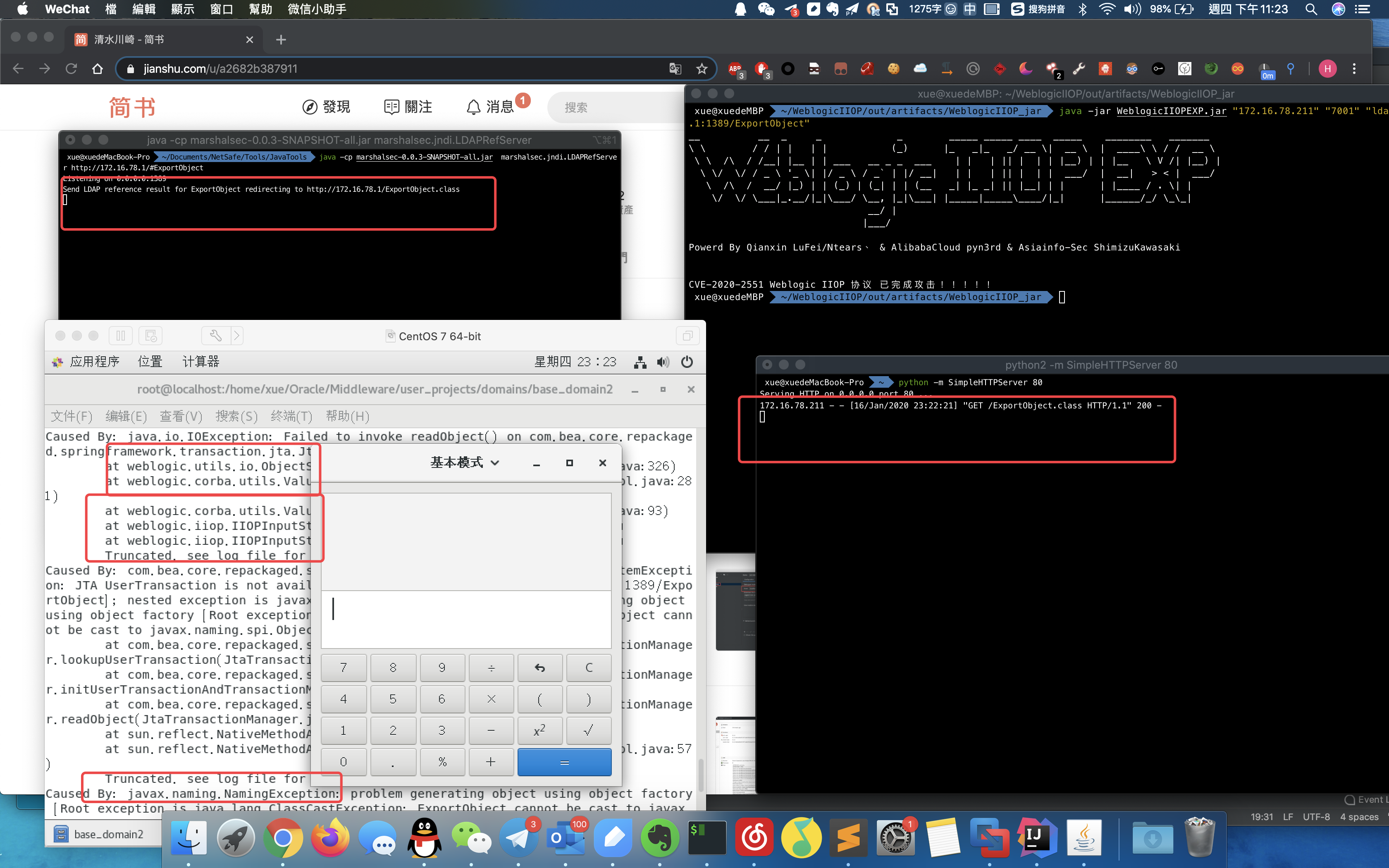1389x868 pixels.
Task: Click the VM pause button in CentOS toolbar
Action: click(121, 336)
